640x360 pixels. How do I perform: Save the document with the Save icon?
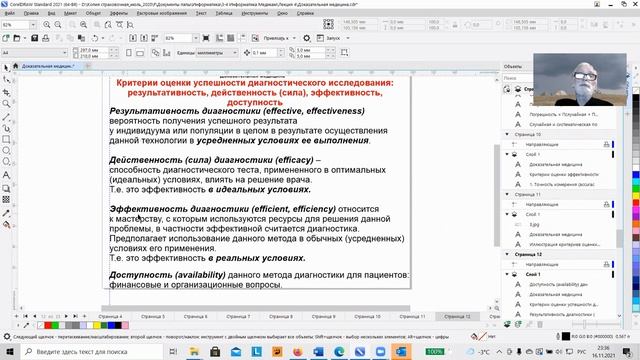click(34, 38)
